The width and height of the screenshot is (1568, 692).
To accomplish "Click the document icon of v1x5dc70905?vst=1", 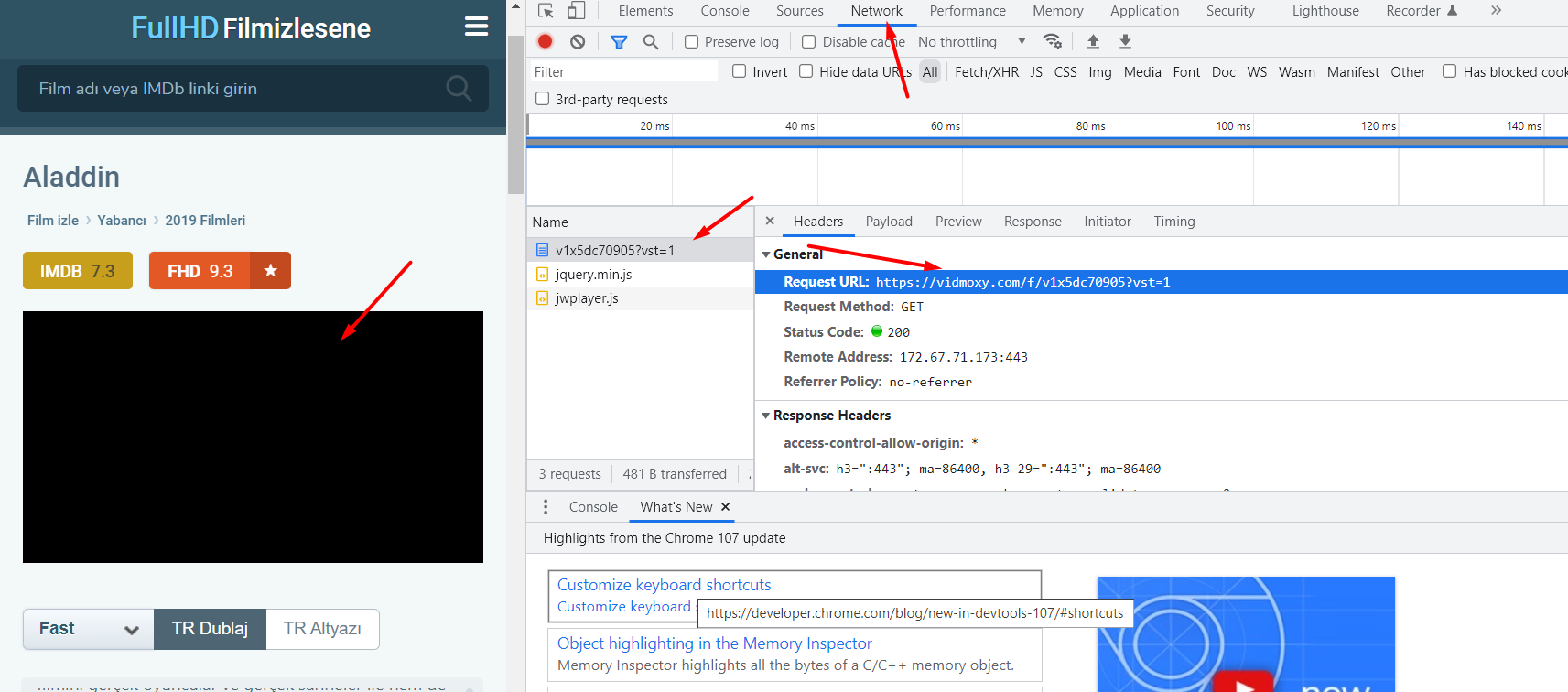I will tap(542, 250).
